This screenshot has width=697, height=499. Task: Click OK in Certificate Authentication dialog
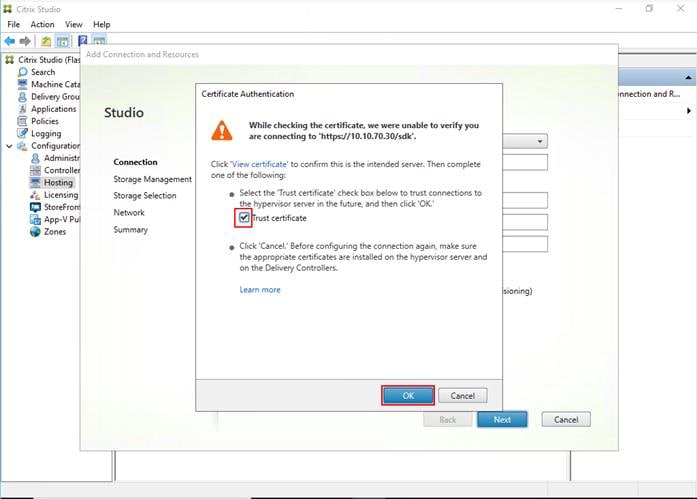pyautogui.click(x=408, y=395)
